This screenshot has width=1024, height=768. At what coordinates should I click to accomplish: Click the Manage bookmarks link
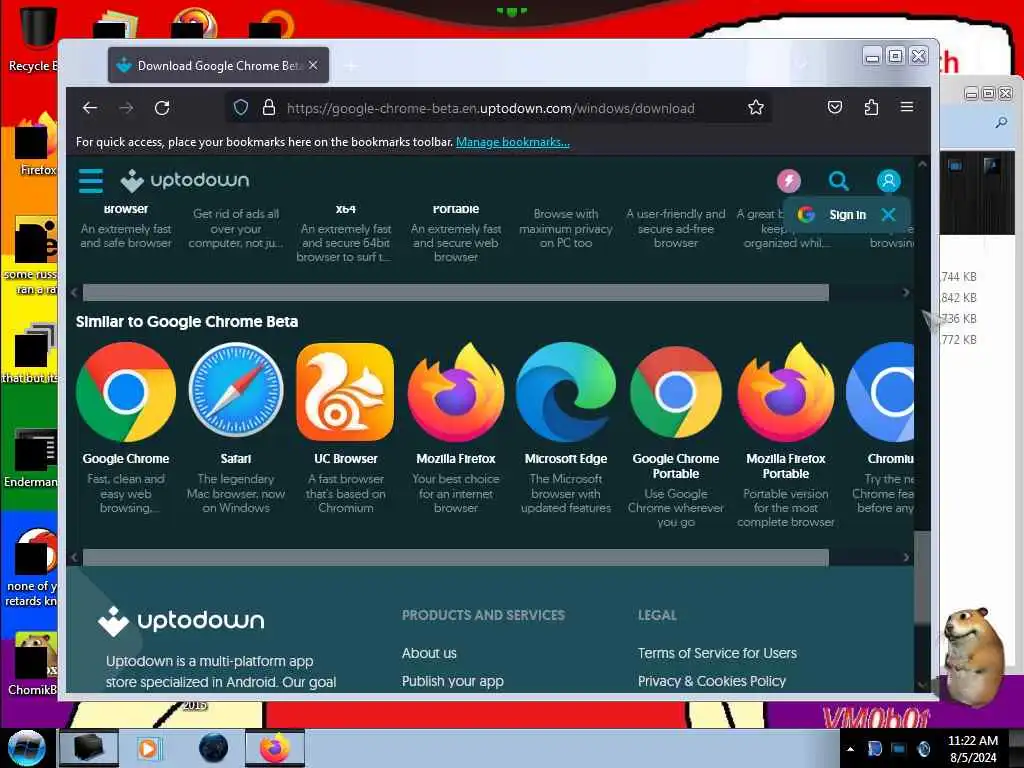coord(513,142)
